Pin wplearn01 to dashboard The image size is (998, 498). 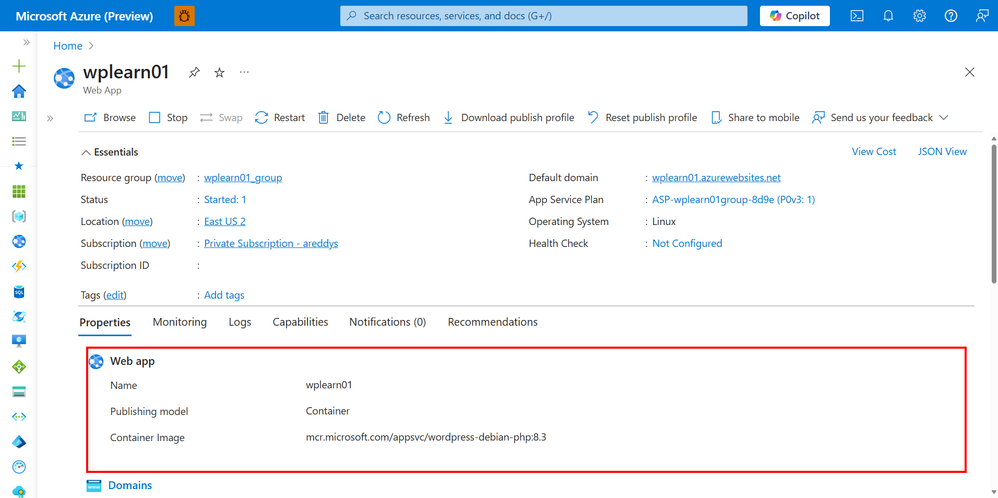click(x=194, y=73)
